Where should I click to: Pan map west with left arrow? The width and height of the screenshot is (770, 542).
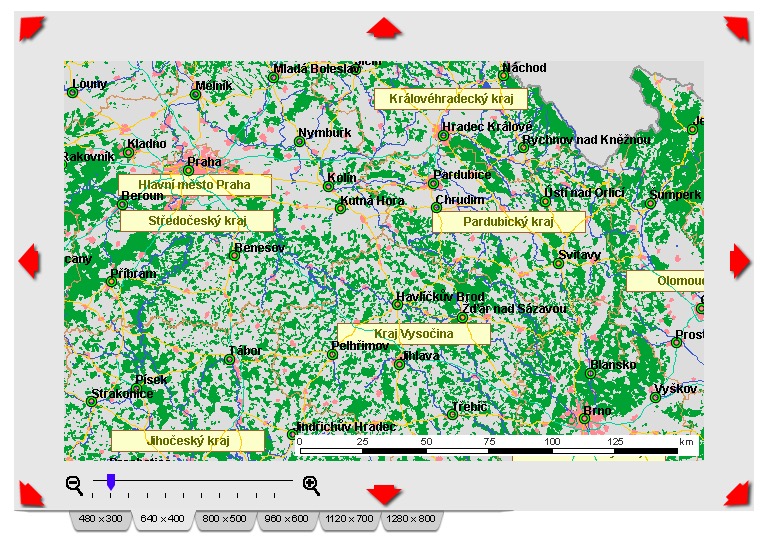[29, 261]
